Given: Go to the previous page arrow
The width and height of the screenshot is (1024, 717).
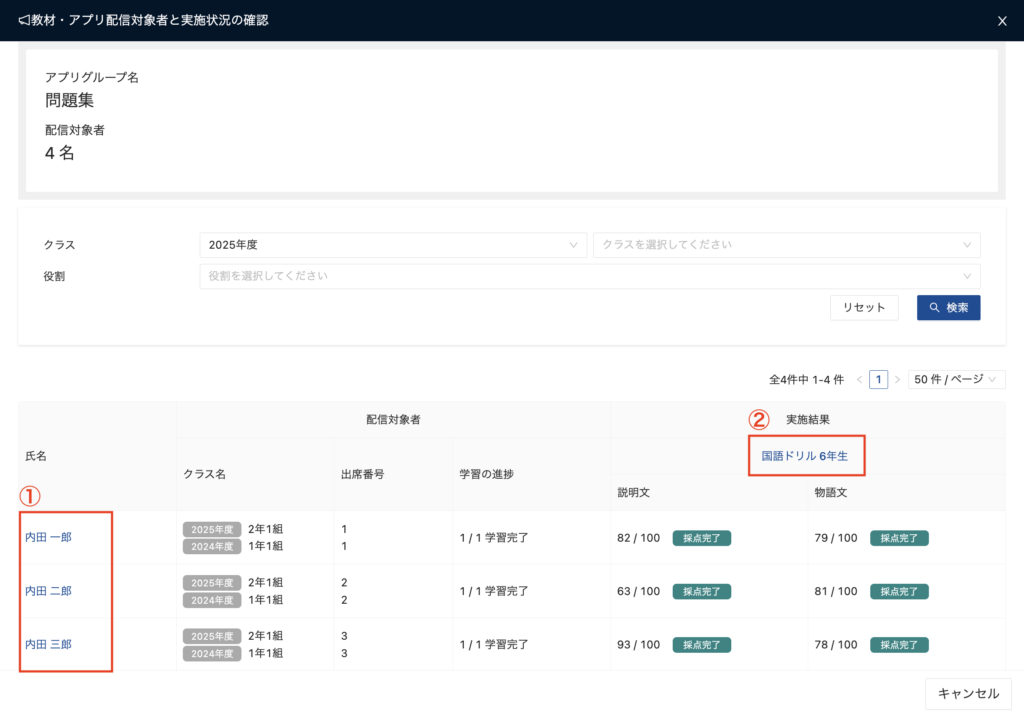Looking at the screenshot, I should click(x=859, y=380).
